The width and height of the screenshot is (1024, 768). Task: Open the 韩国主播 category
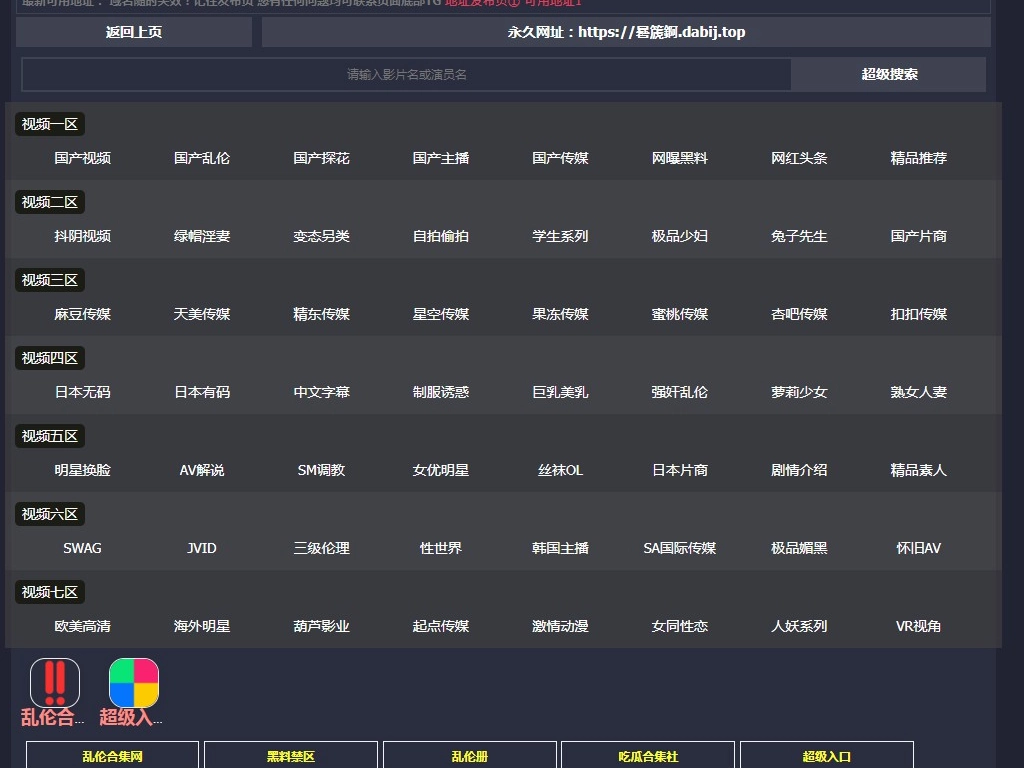point(560,548)
